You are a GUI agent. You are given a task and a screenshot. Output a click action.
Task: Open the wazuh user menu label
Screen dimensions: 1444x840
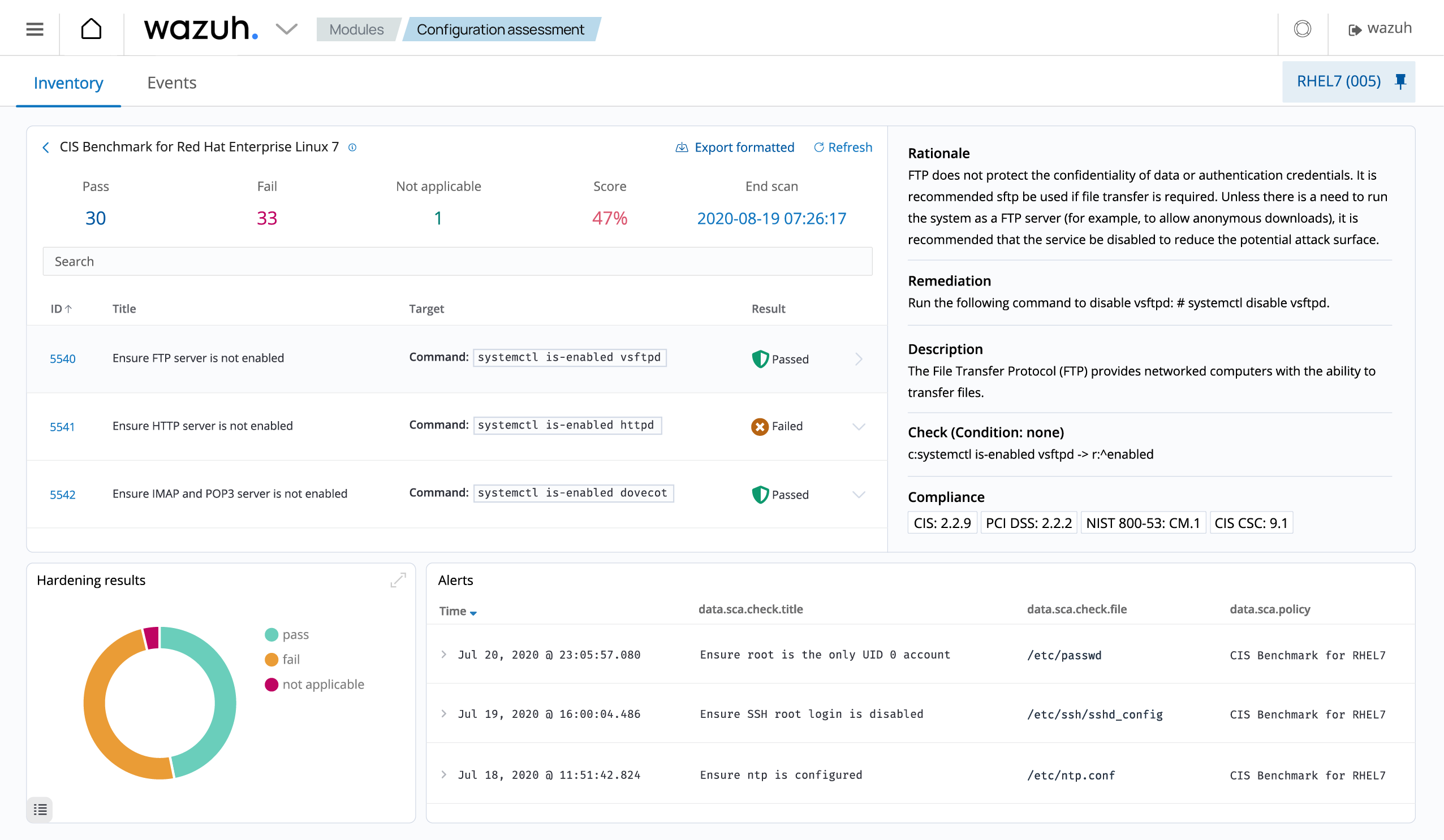(x=1390, y=28)
